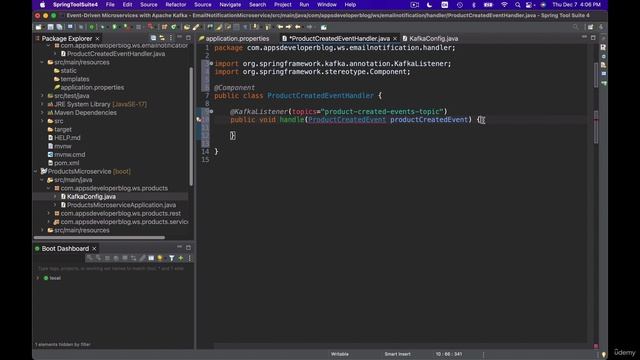Click Package Explorer horizontal scrollbar
The image size is (640, 360).
(100, 237)
